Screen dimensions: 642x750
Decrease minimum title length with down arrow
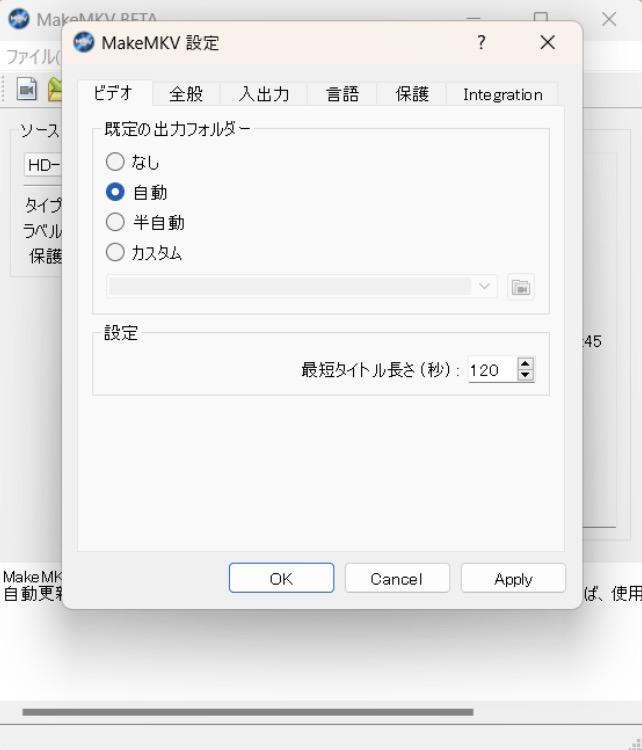525,375
